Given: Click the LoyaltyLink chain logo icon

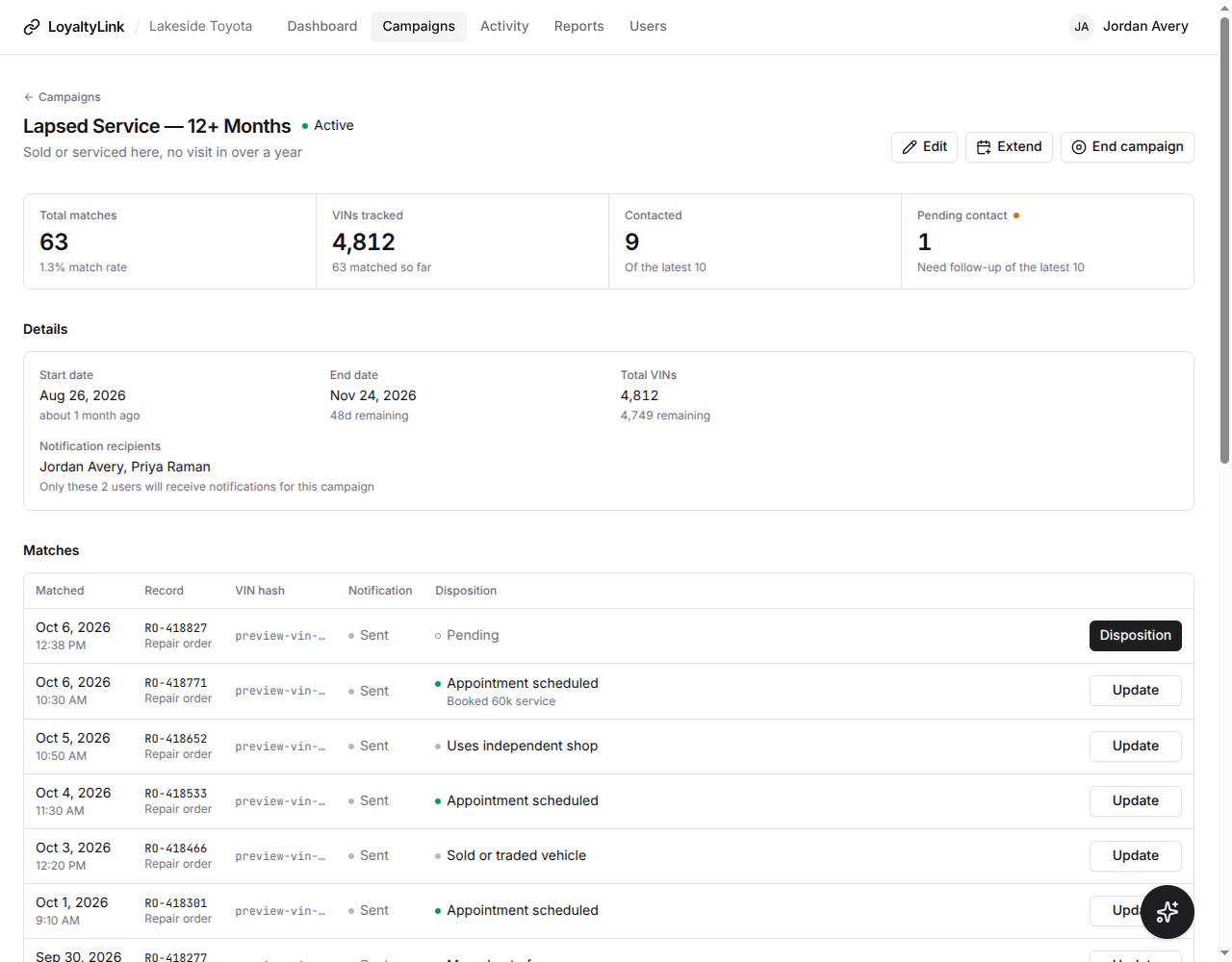Looking at the screenshot, I should (x=32, y=27).
